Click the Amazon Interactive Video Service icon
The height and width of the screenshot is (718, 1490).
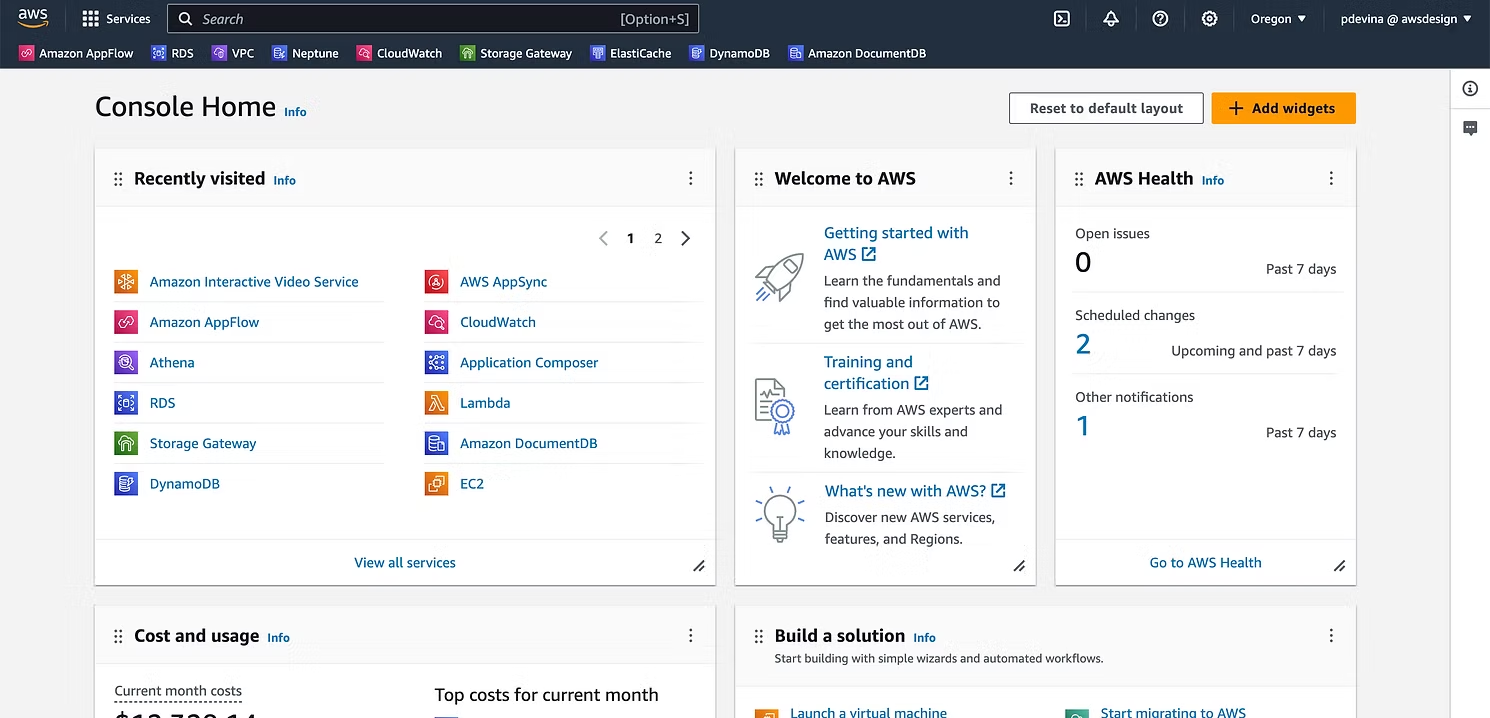coord(126,282)
